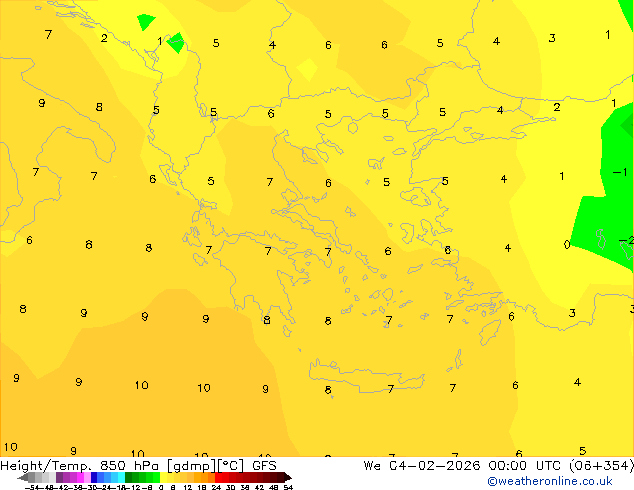The height and width of the screenshot is (490, 634).
Task: Click the map title 'Height/Temp. 850 hPa [gdmp][°C] GFS'
Action: (x=138, y=466)
